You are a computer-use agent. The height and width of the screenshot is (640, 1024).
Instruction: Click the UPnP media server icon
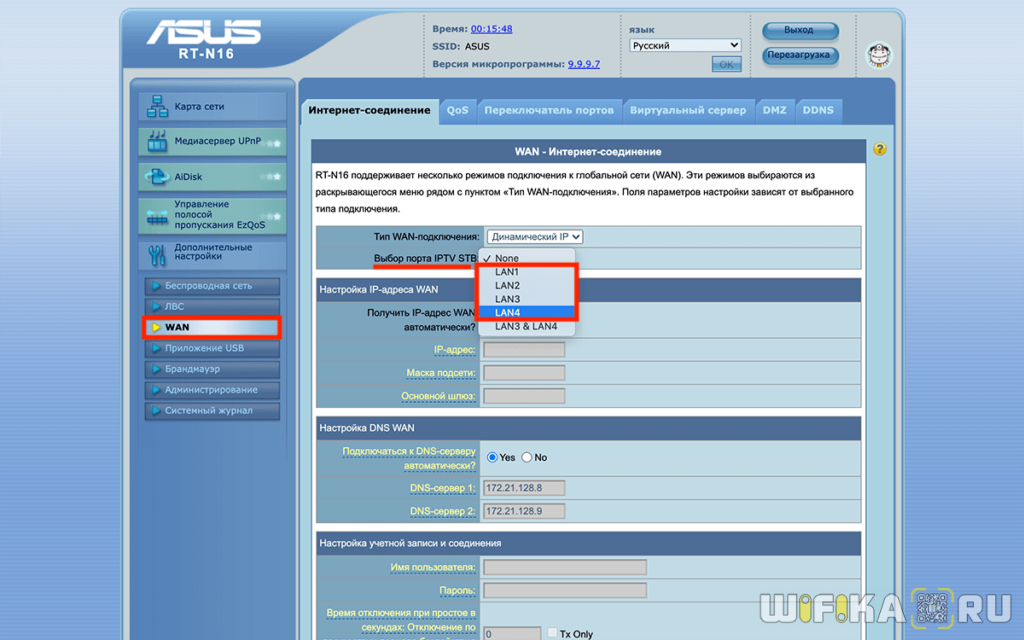coord(157,141)
